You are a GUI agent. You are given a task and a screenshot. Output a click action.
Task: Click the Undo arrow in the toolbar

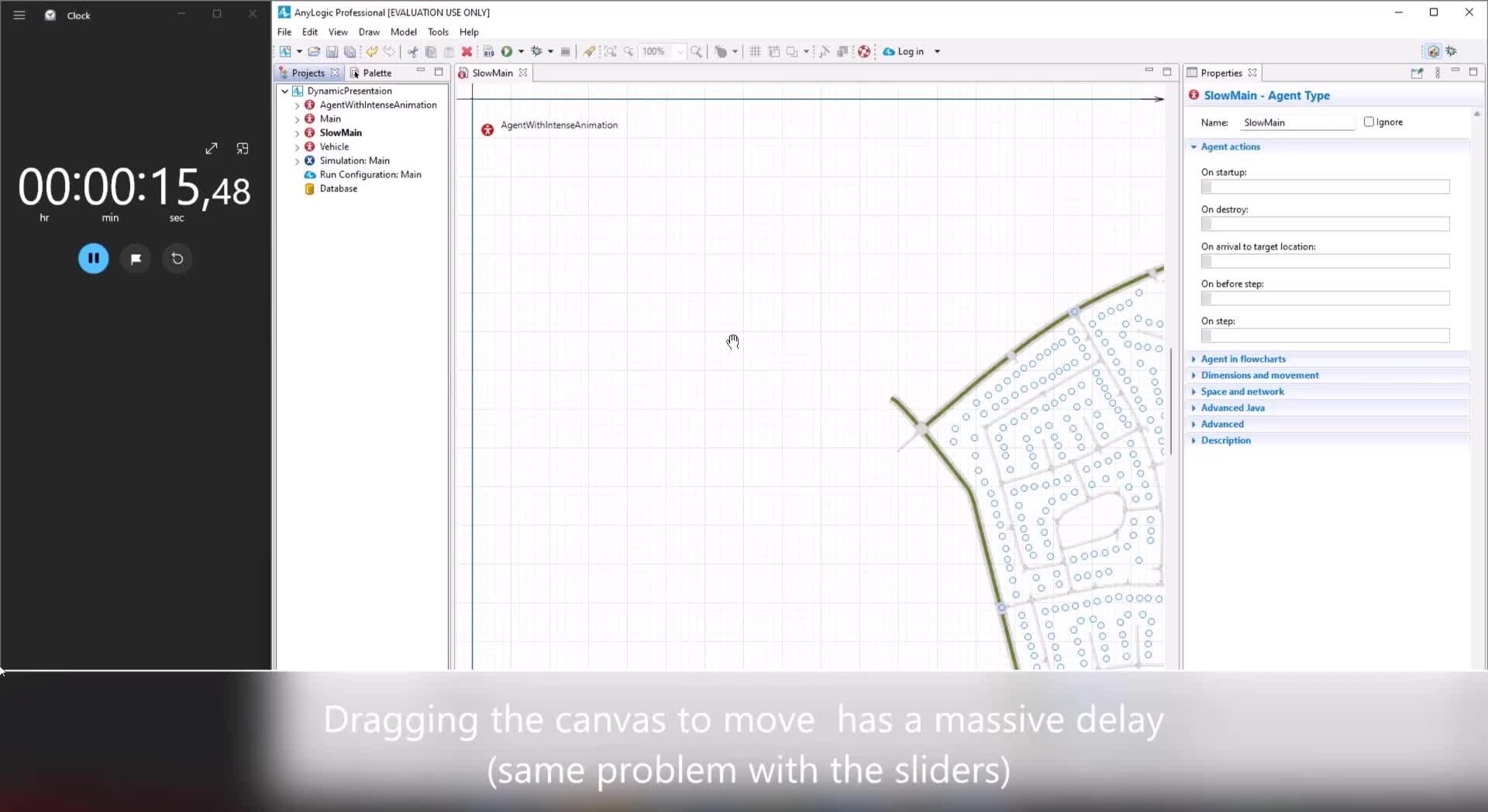pos(372,51)
